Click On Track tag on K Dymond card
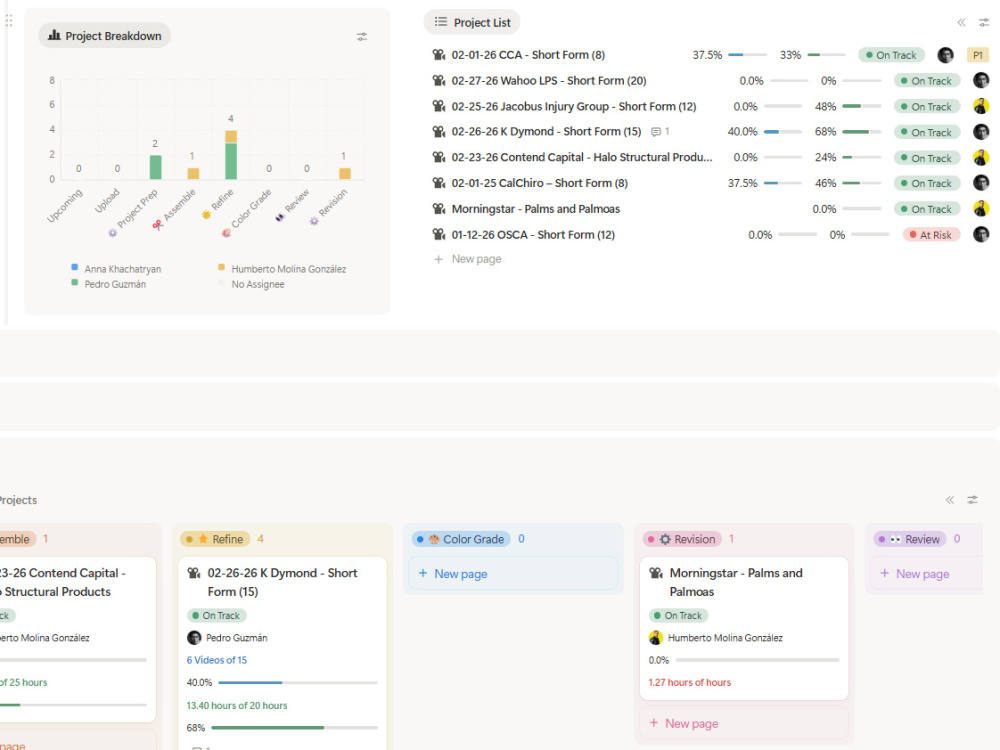 (217, 615)
